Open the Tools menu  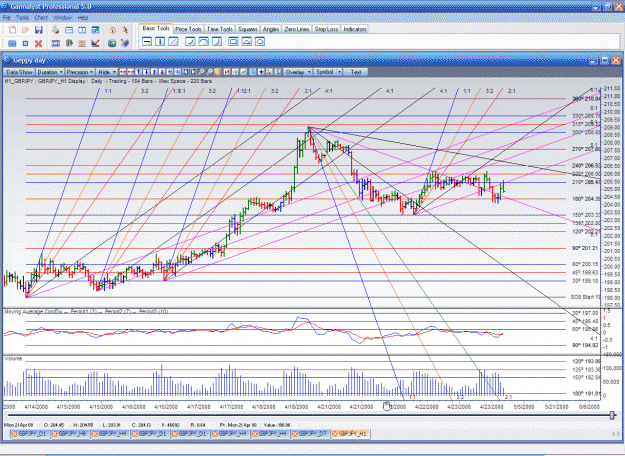22,18
